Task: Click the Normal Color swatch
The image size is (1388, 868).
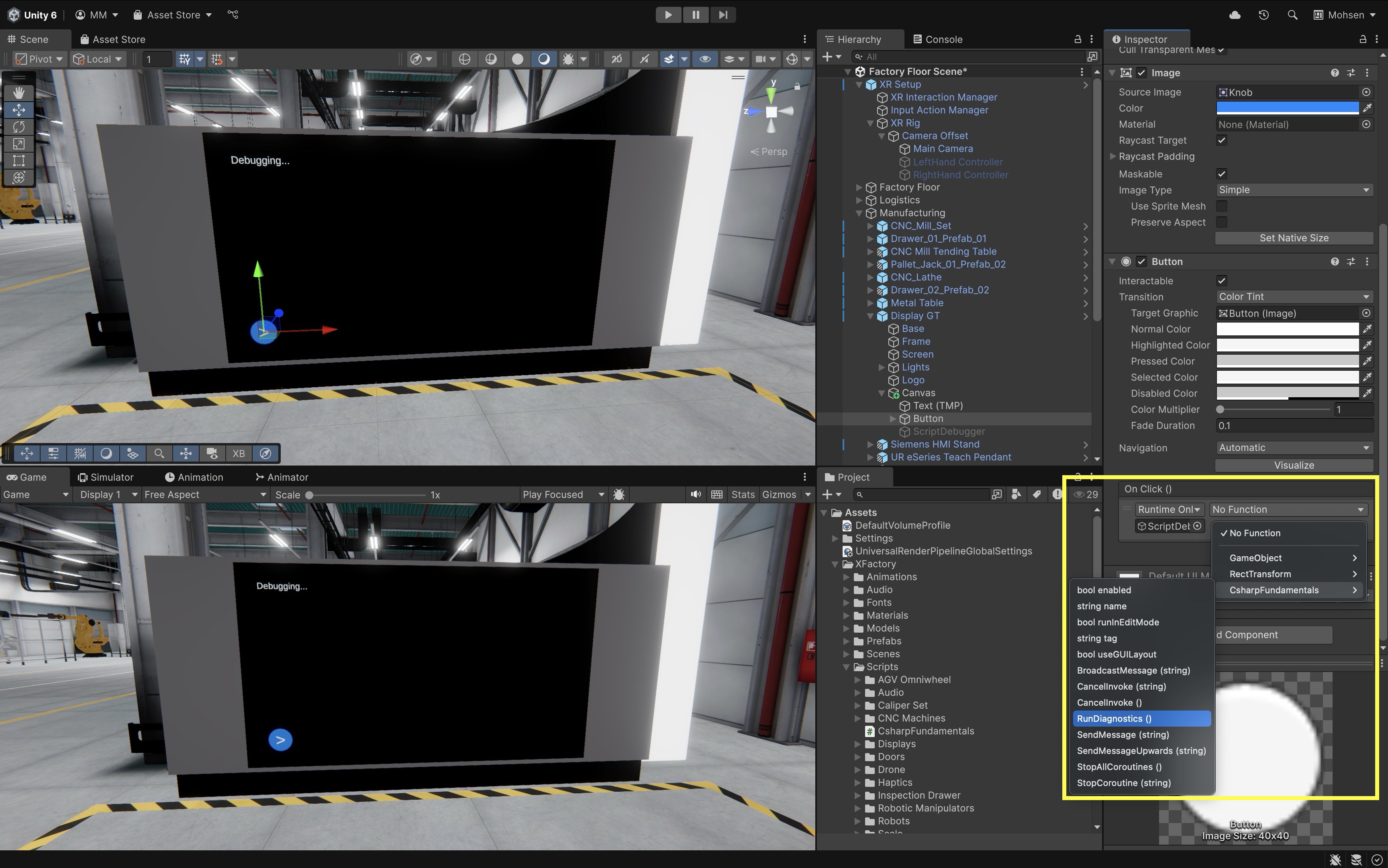Action: (x=1287, y=329)
